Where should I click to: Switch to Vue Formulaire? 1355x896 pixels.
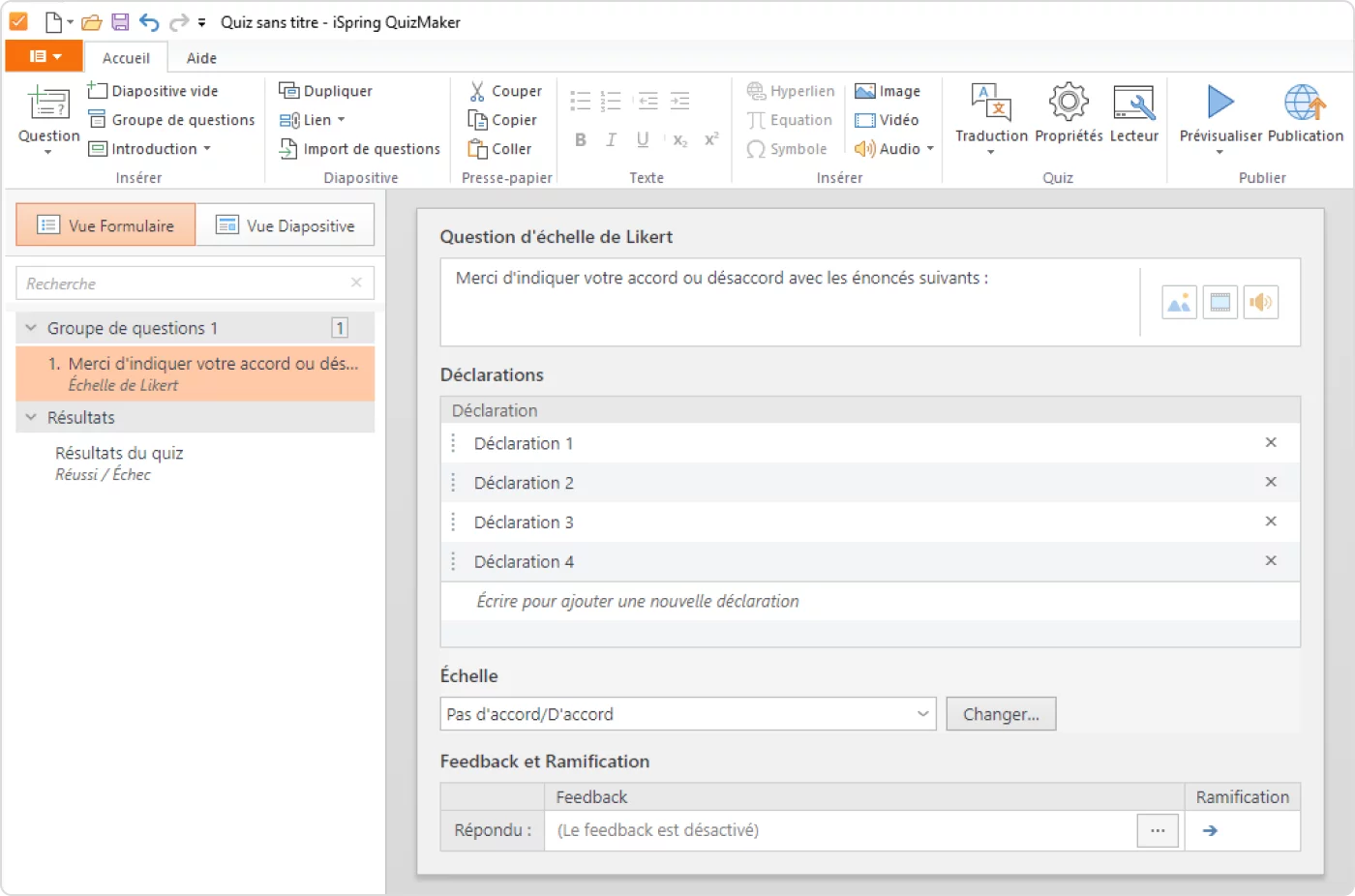[105, 225]
